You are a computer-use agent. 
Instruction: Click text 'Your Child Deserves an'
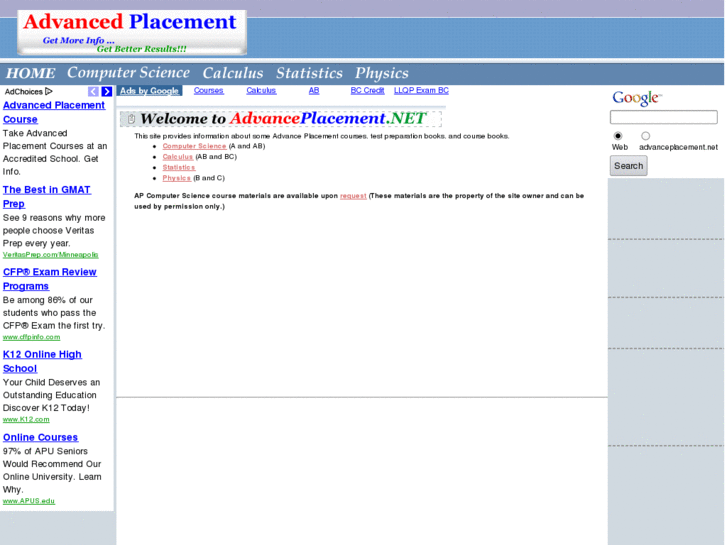click(51, 383)
